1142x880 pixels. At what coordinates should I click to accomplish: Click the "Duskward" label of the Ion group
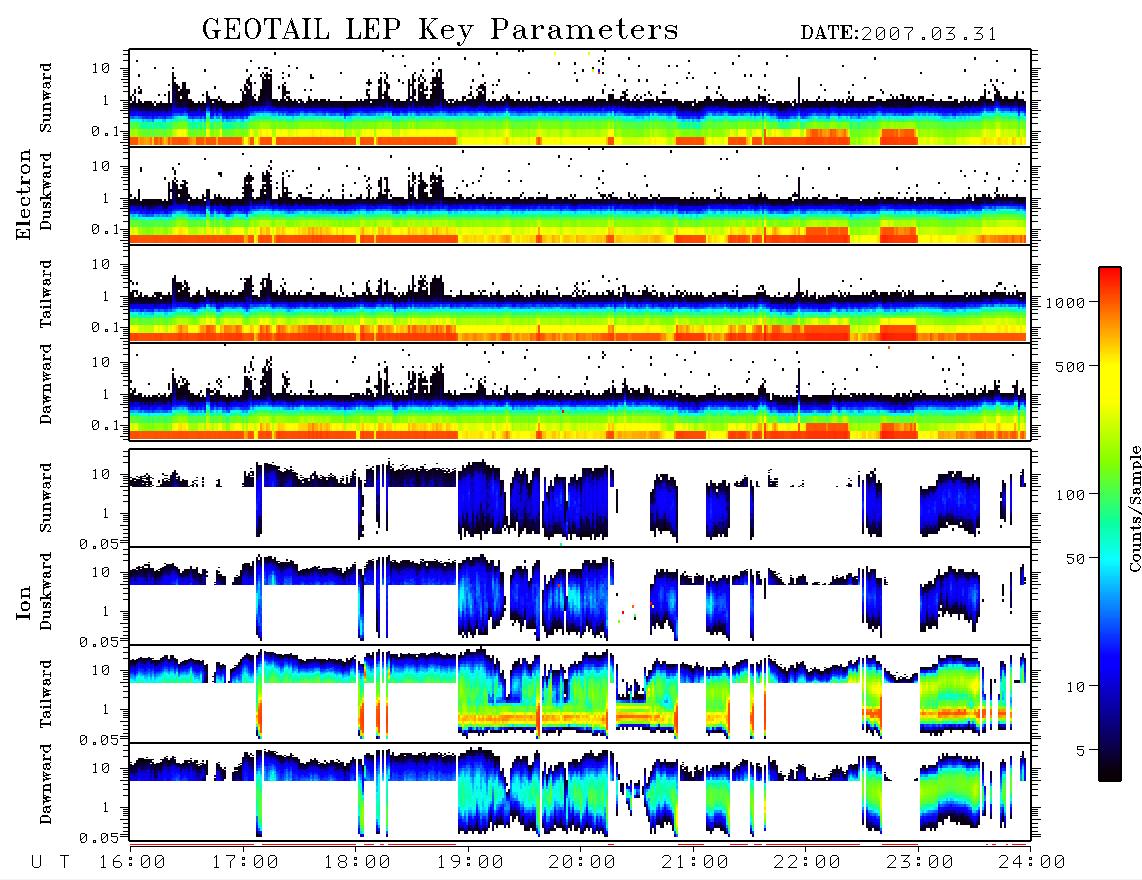coord(46,592)
